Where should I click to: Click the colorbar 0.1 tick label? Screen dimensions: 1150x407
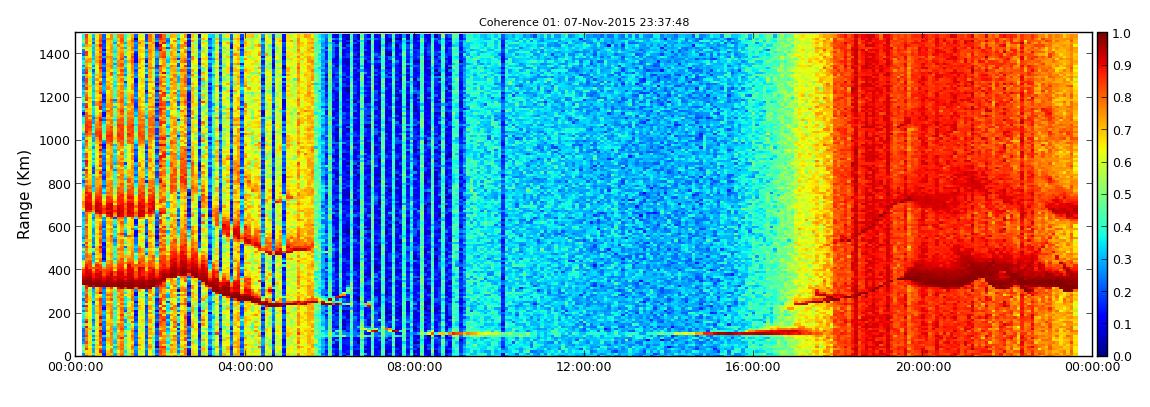coord(1121,324)
